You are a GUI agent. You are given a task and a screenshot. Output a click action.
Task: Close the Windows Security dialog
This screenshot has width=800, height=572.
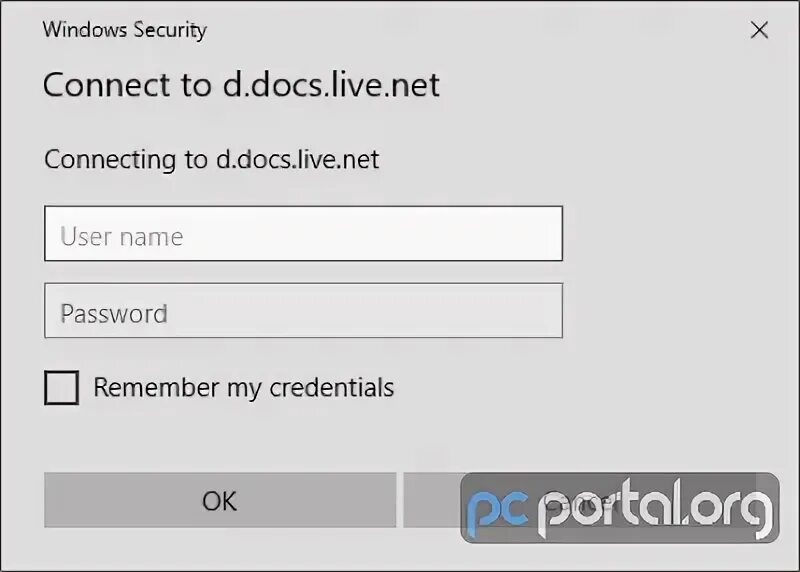coord(759,30)
